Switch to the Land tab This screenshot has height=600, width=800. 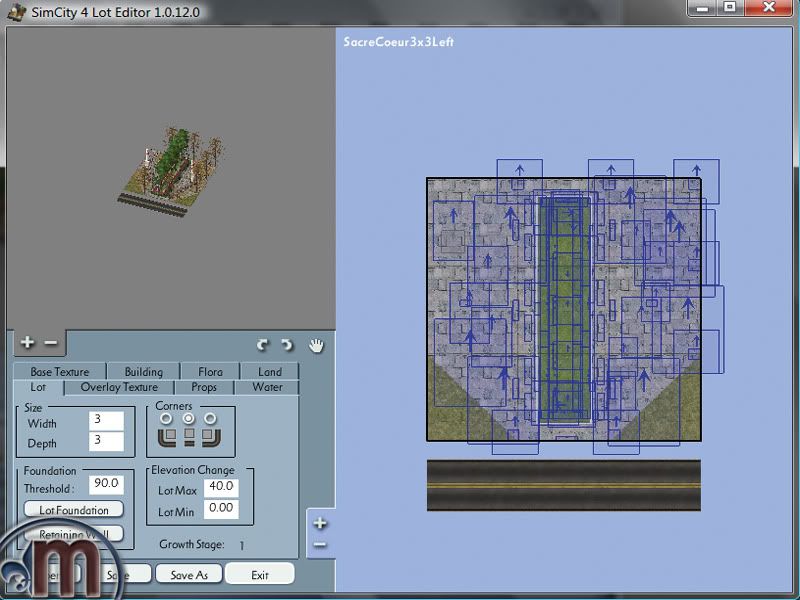point(269,371)
